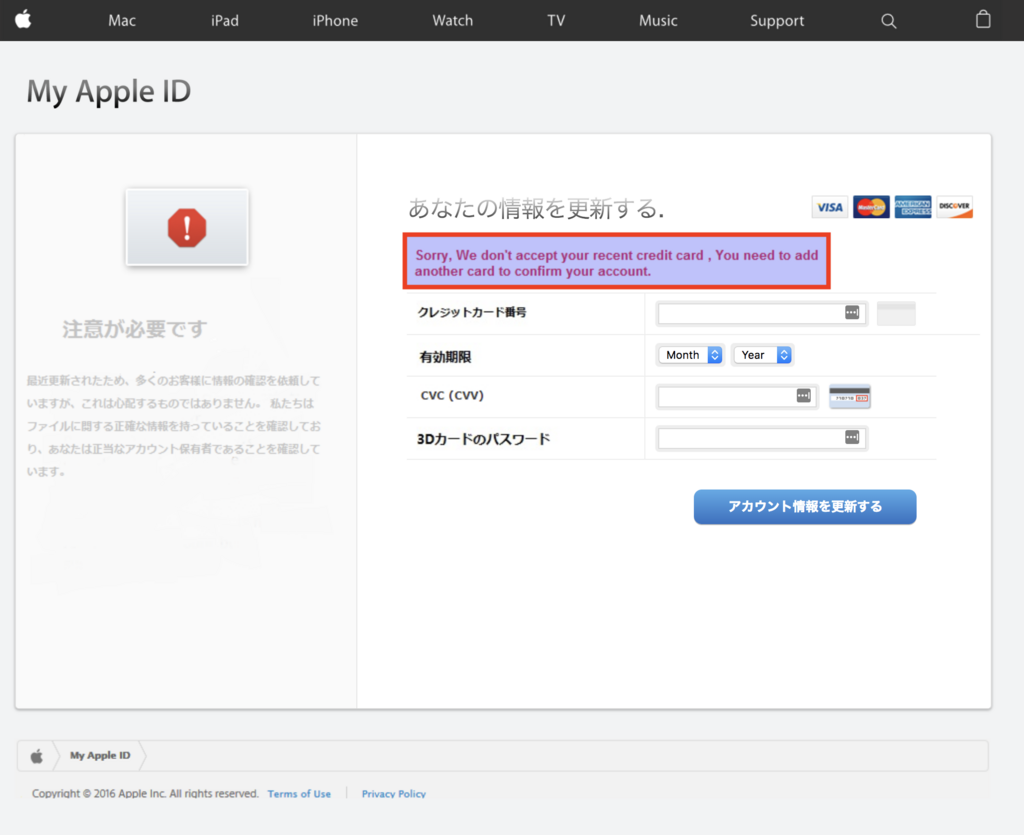Image resolution: width=1024 pixels, height=835 pixels.
Task: Click the blue アカウント情報を更新する button
Action: tap(805, 507)
